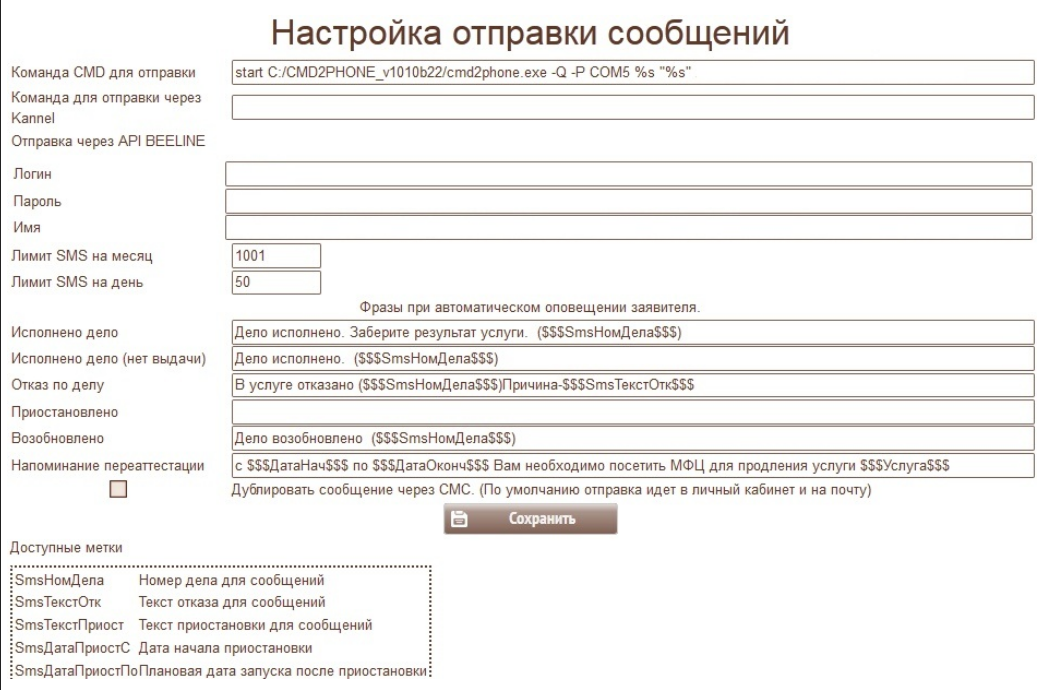The height and width of the screenshot is (690, 1047).
Task: Click the Возобновлено phrase field
Action: click(631, 439)
